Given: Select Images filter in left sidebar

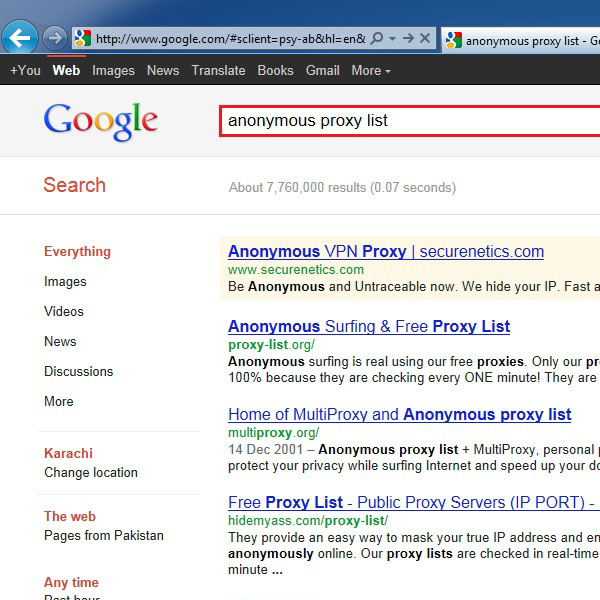Looking at the screenshot, I should (x=65, y=282).
